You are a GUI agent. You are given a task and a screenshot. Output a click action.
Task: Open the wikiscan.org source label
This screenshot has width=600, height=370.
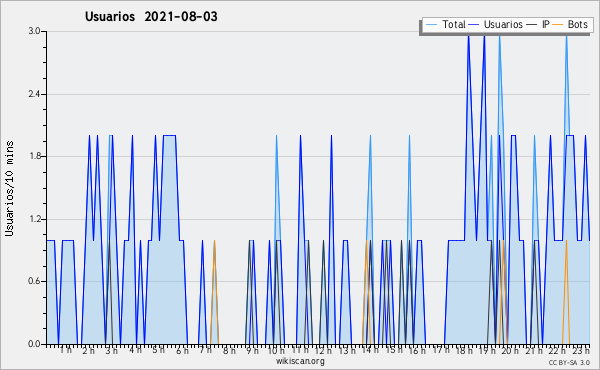point(300,361)
